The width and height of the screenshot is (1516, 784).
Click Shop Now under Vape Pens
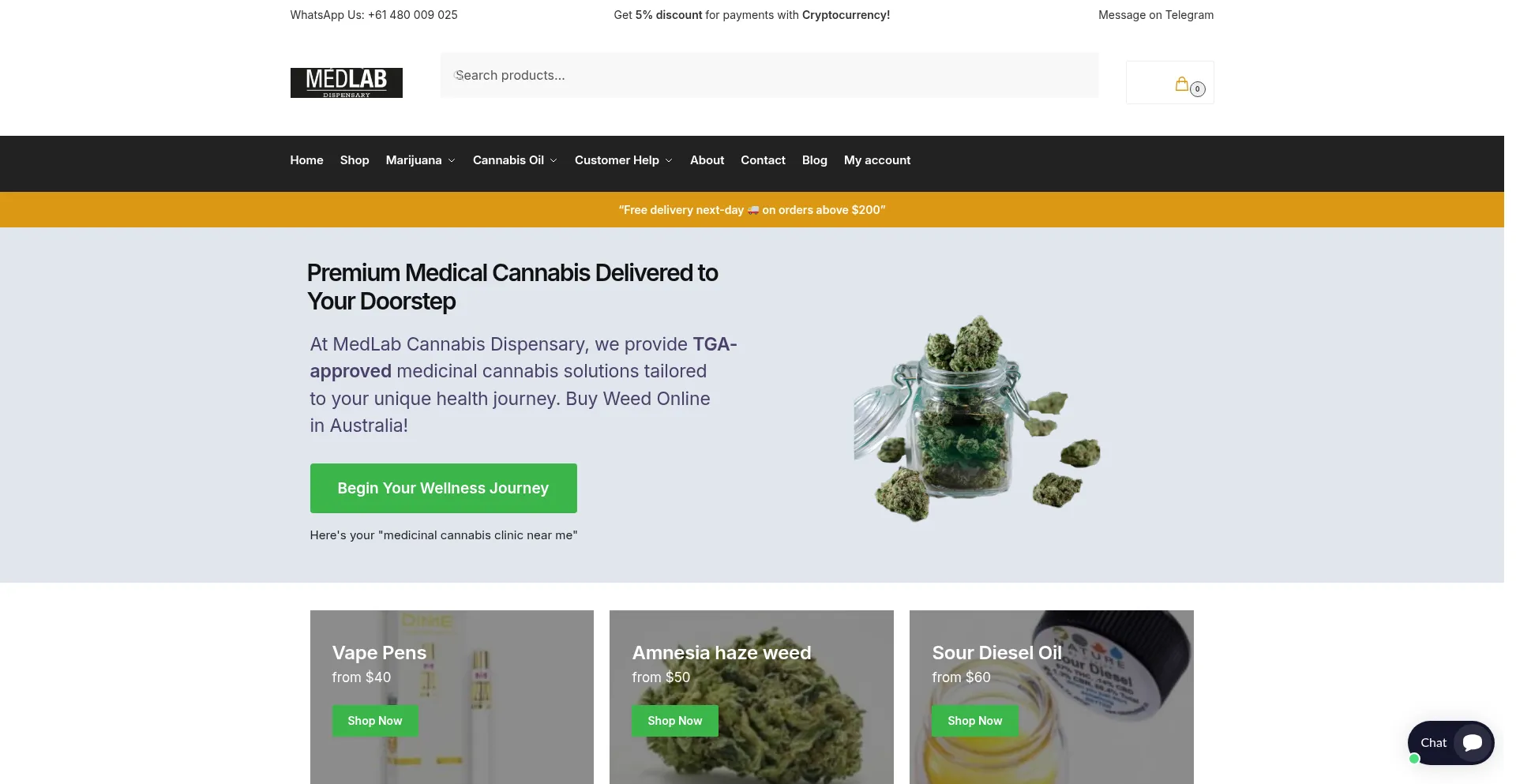(375, 721)
